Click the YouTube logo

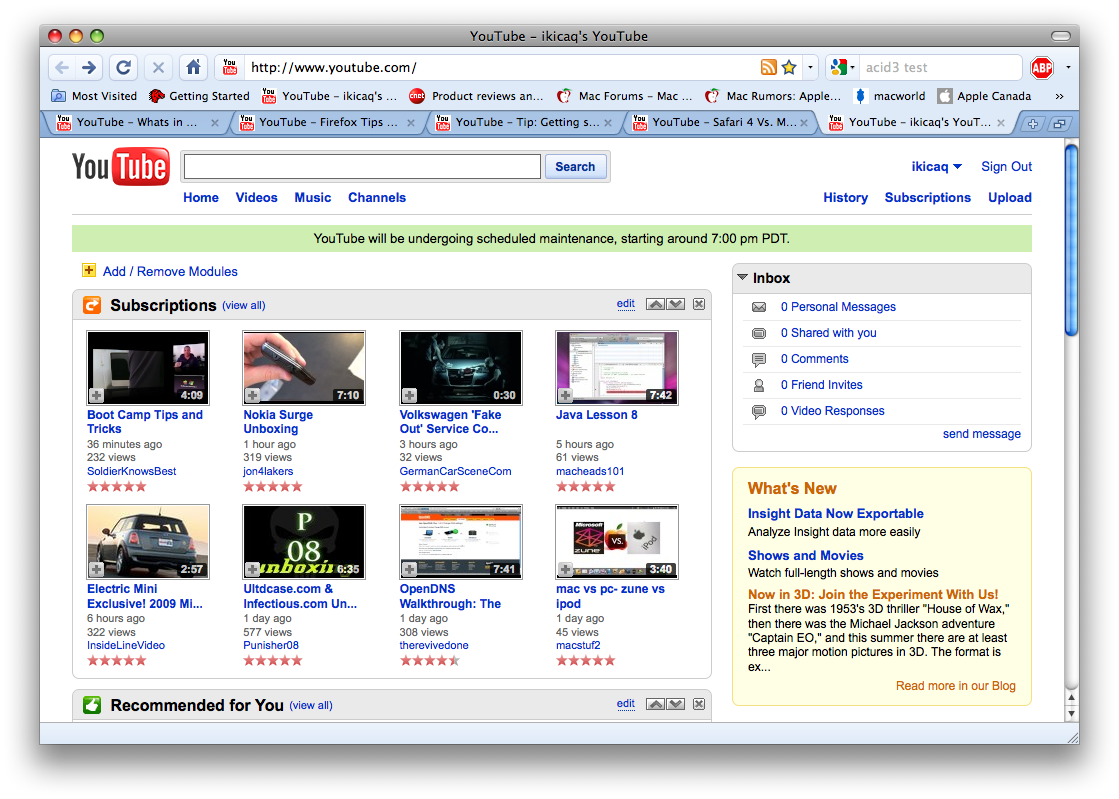coord(121,166)
